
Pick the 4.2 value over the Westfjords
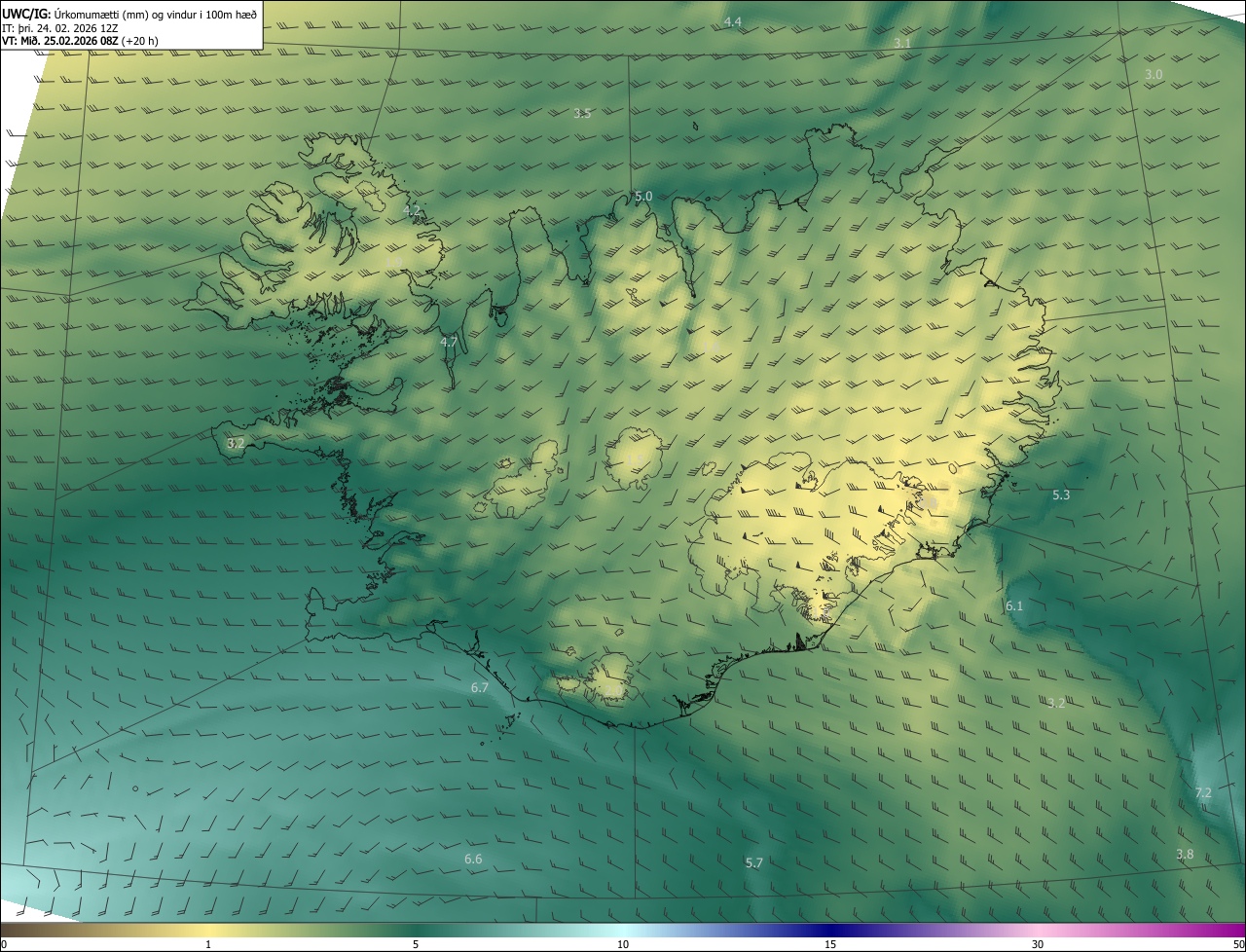412,209
